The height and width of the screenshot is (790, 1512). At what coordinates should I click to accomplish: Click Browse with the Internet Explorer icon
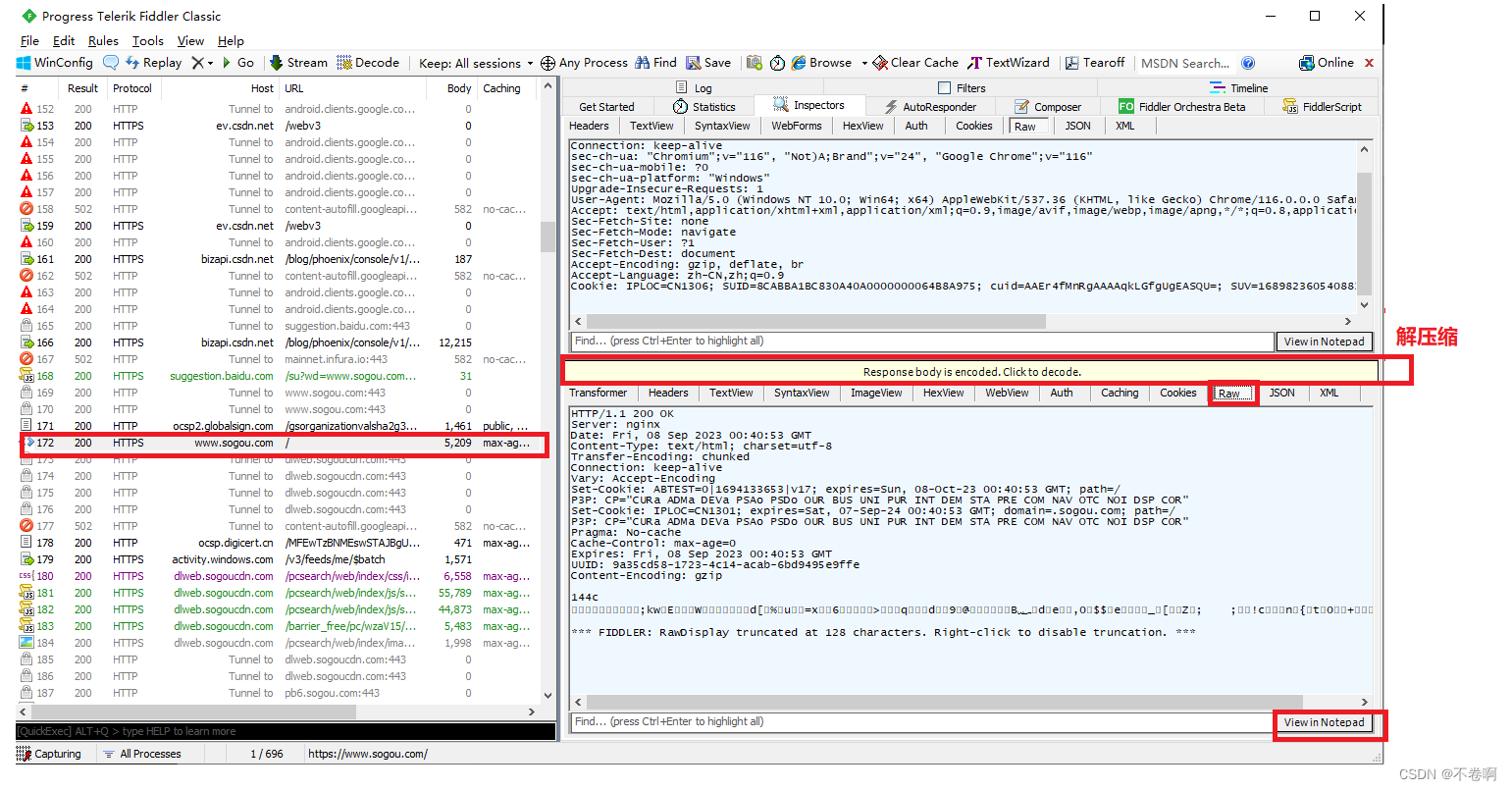point(822,63)
